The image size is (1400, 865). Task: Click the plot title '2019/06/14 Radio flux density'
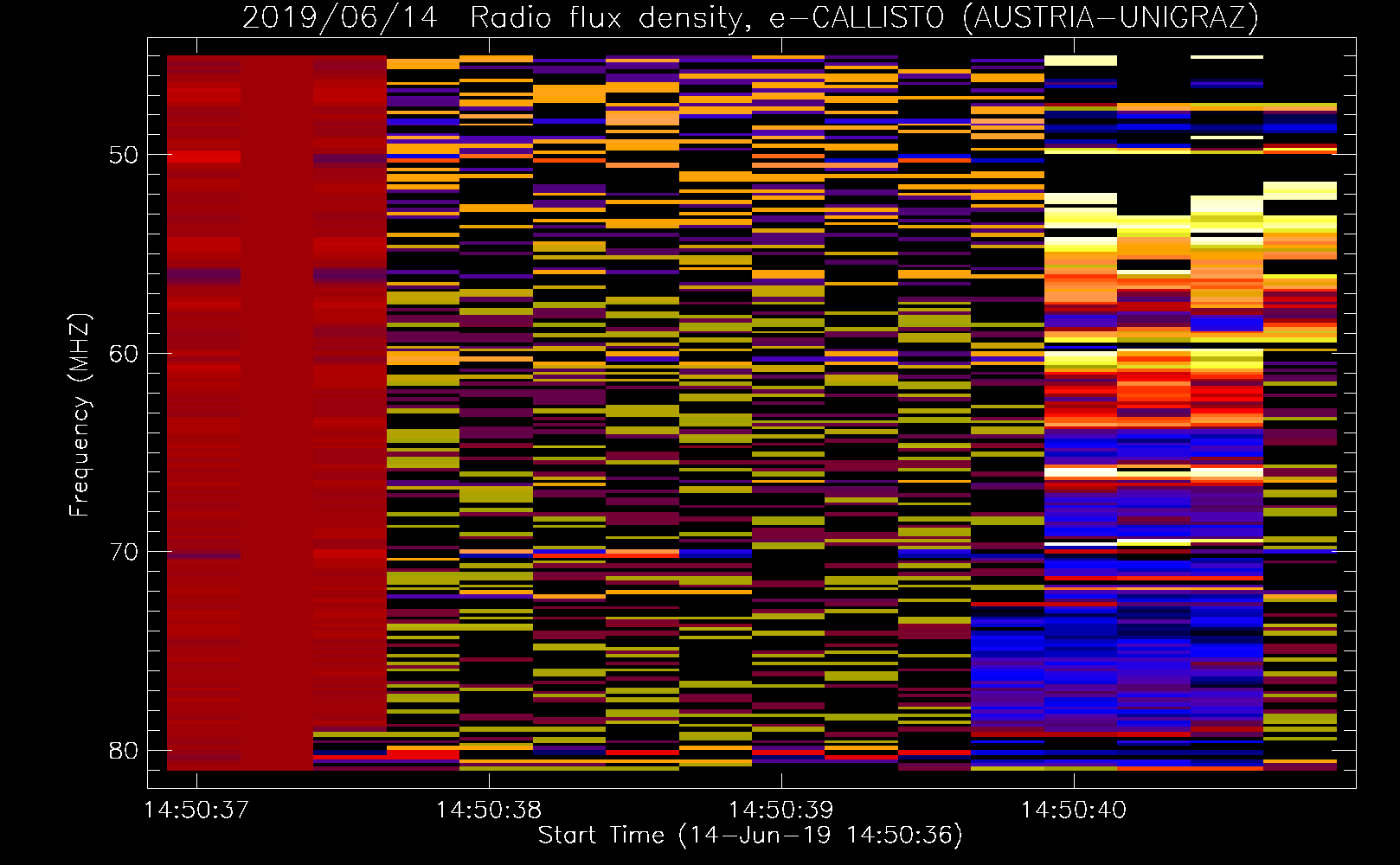[x=750, y=17]
